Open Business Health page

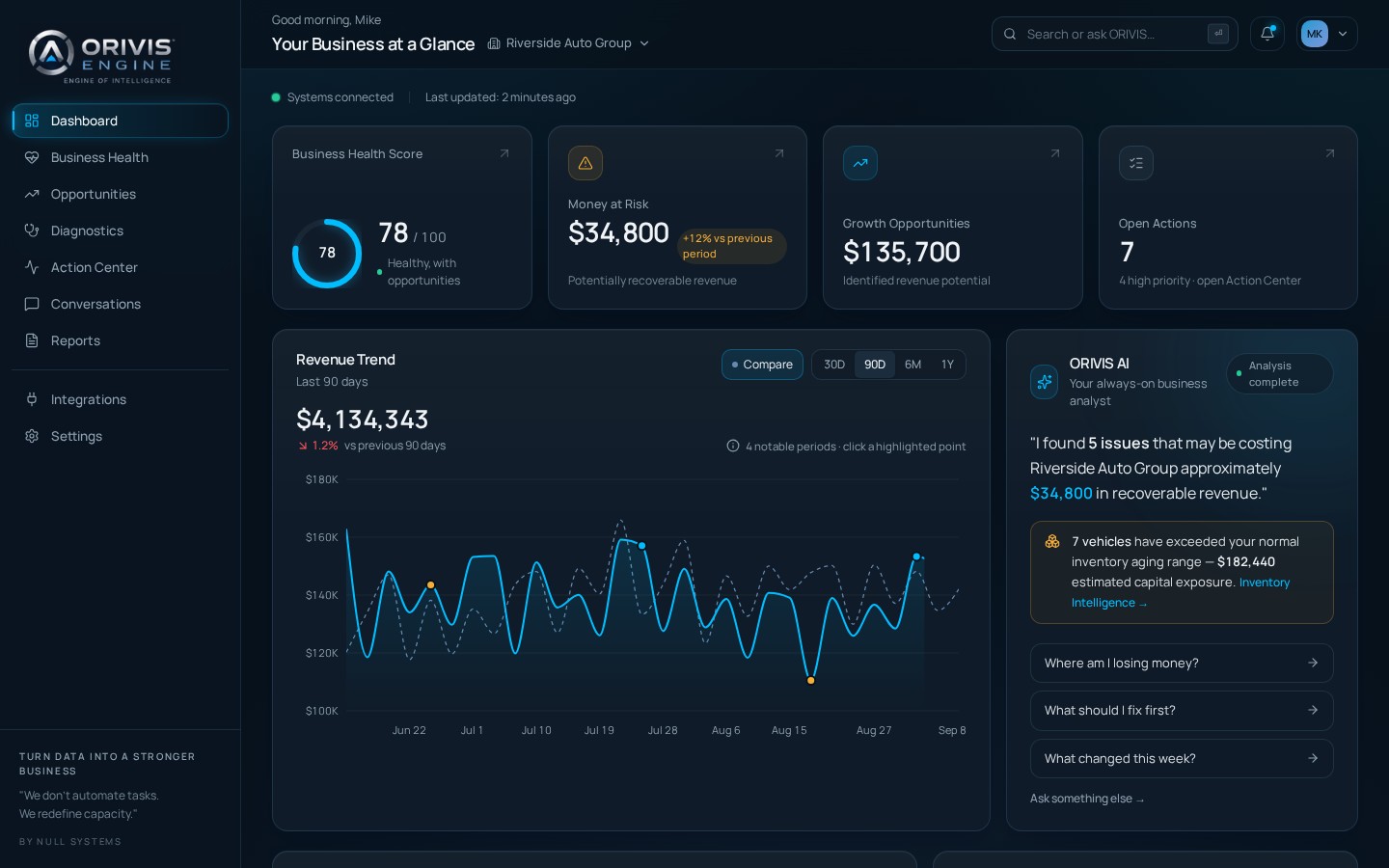tap(121, 157)
